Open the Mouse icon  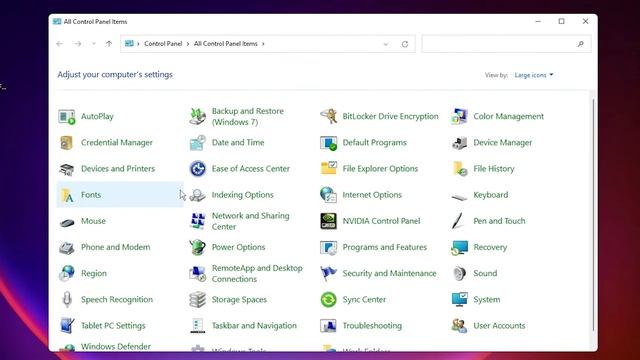point(67,222)
